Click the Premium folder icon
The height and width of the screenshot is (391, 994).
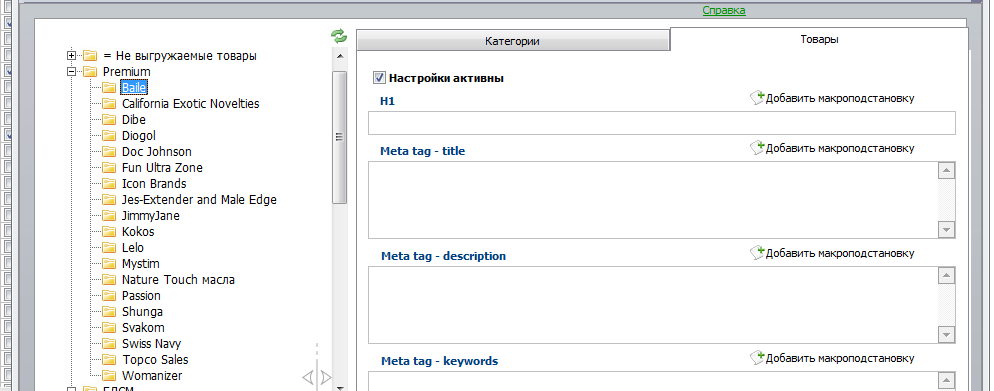pos(91,72)
